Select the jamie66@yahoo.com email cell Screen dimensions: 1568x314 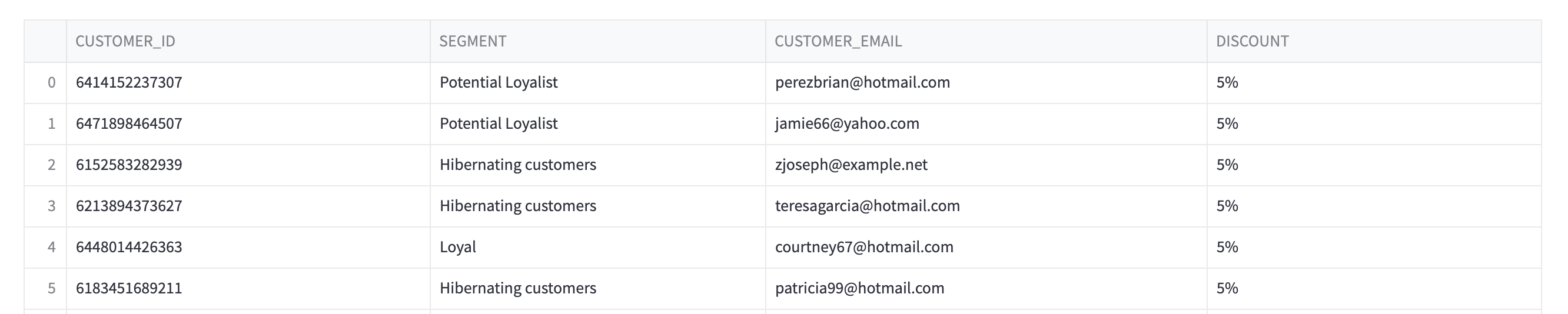[986, 124]
